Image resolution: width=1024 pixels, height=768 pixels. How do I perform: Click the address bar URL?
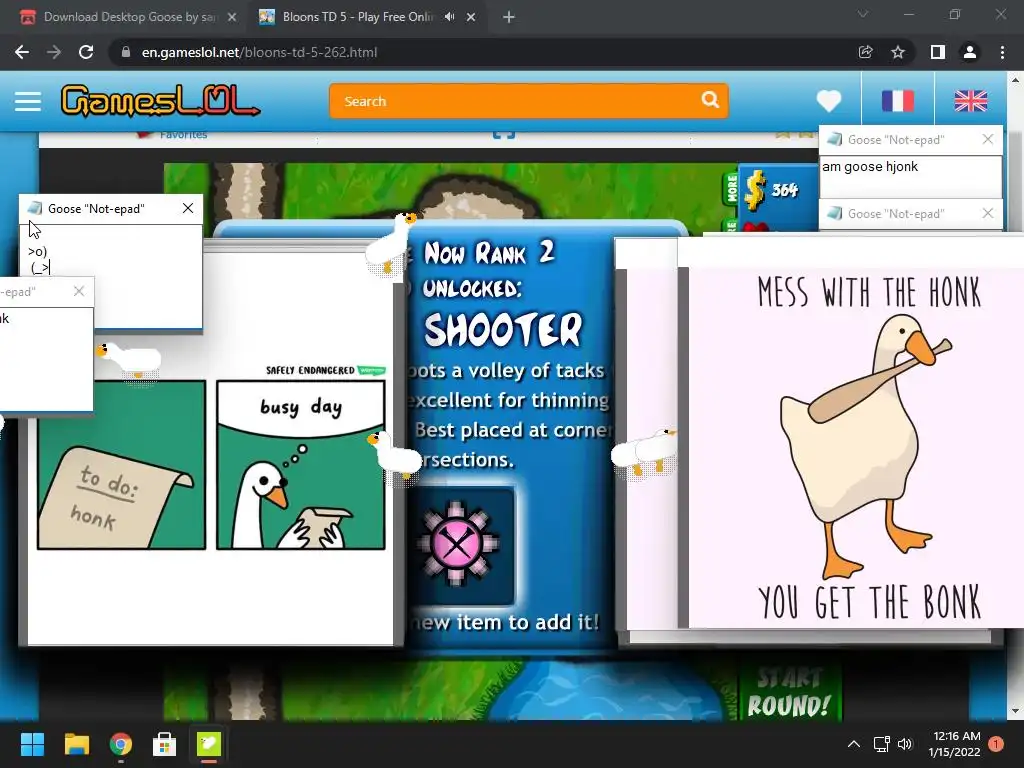(259, 52)
